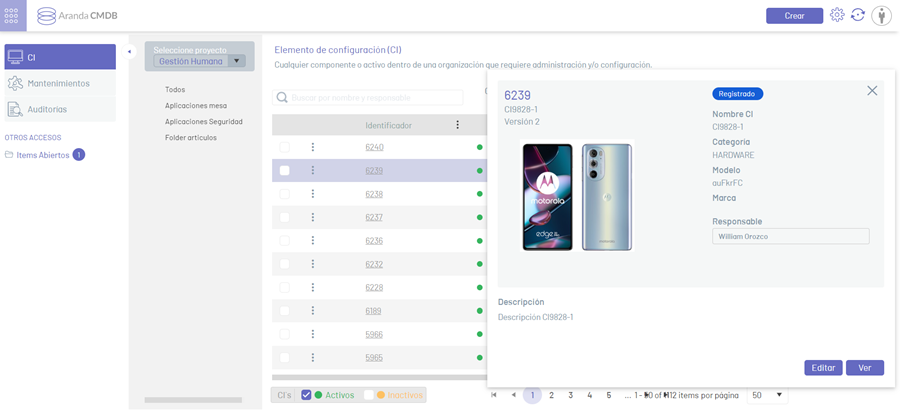Click the Identificador column header
Viewport: 900px width, 412px height.
click(x=389, y=125)
